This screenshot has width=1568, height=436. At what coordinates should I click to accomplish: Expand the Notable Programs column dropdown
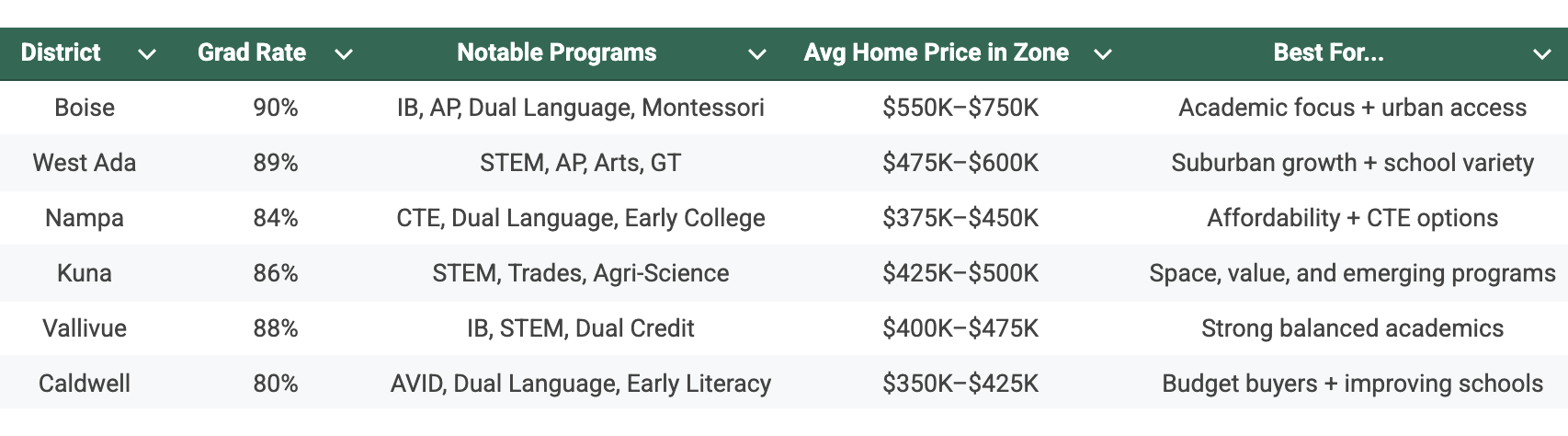[x=757, y=54]
